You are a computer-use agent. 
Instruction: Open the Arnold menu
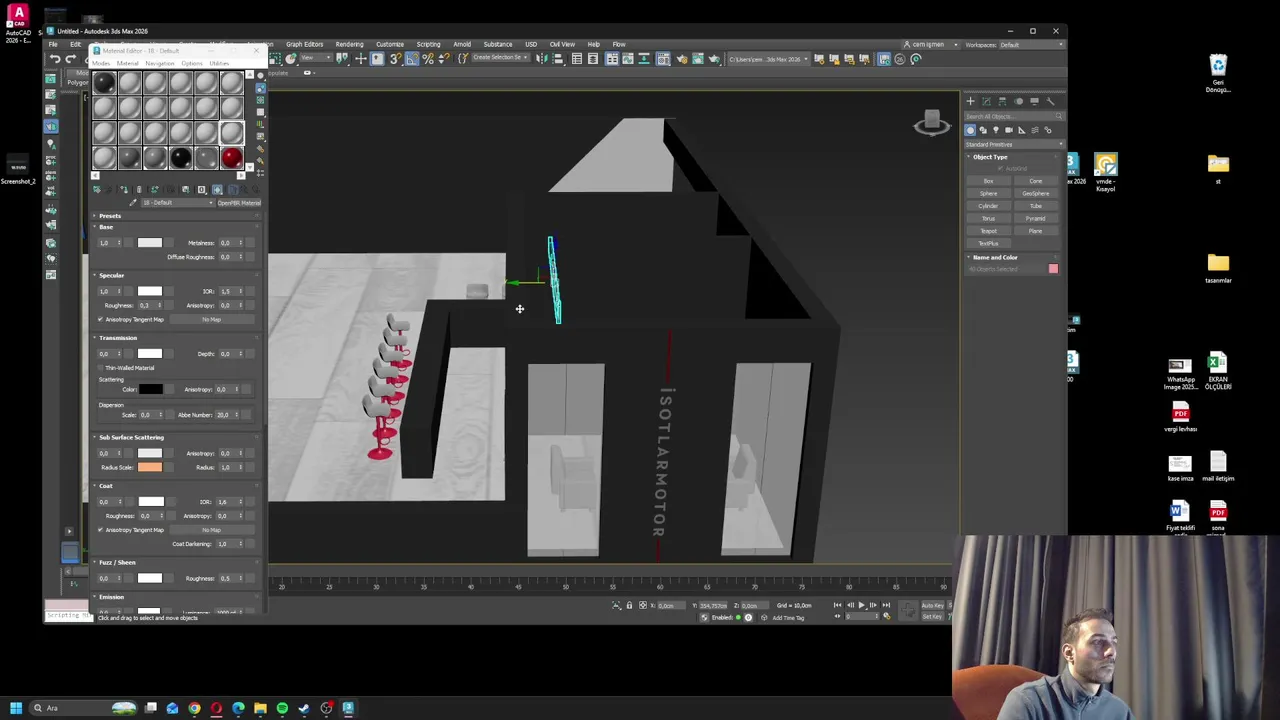[x=462, y=45]
